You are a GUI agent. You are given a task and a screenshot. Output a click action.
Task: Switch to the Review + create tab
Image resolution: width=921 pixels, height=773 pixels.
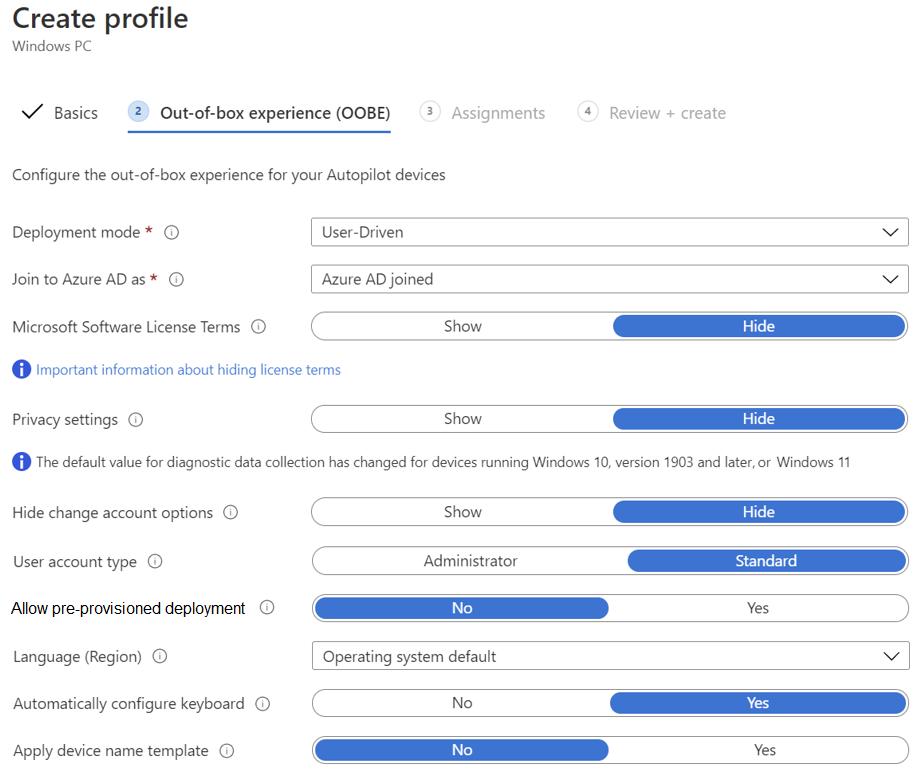(x=667, y=113)
